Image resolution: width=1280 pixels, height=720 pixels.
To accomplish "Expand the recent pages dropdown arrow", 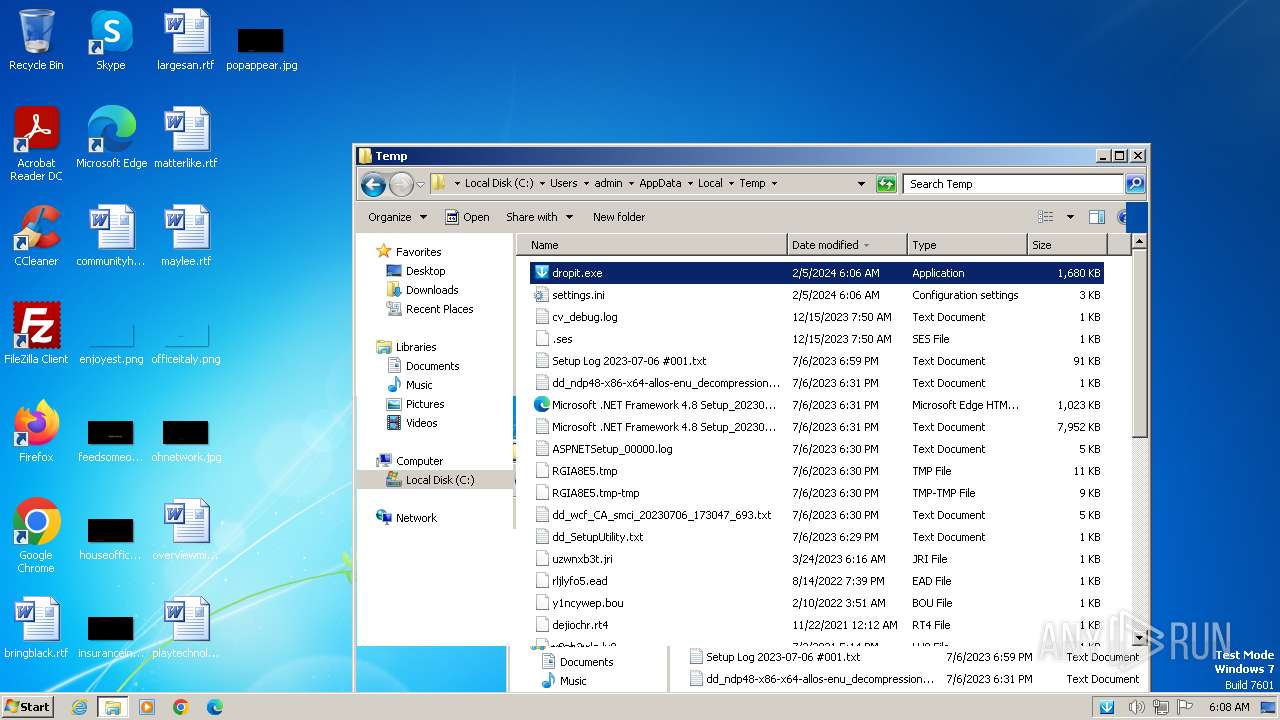I will click(x=421, y=184).
